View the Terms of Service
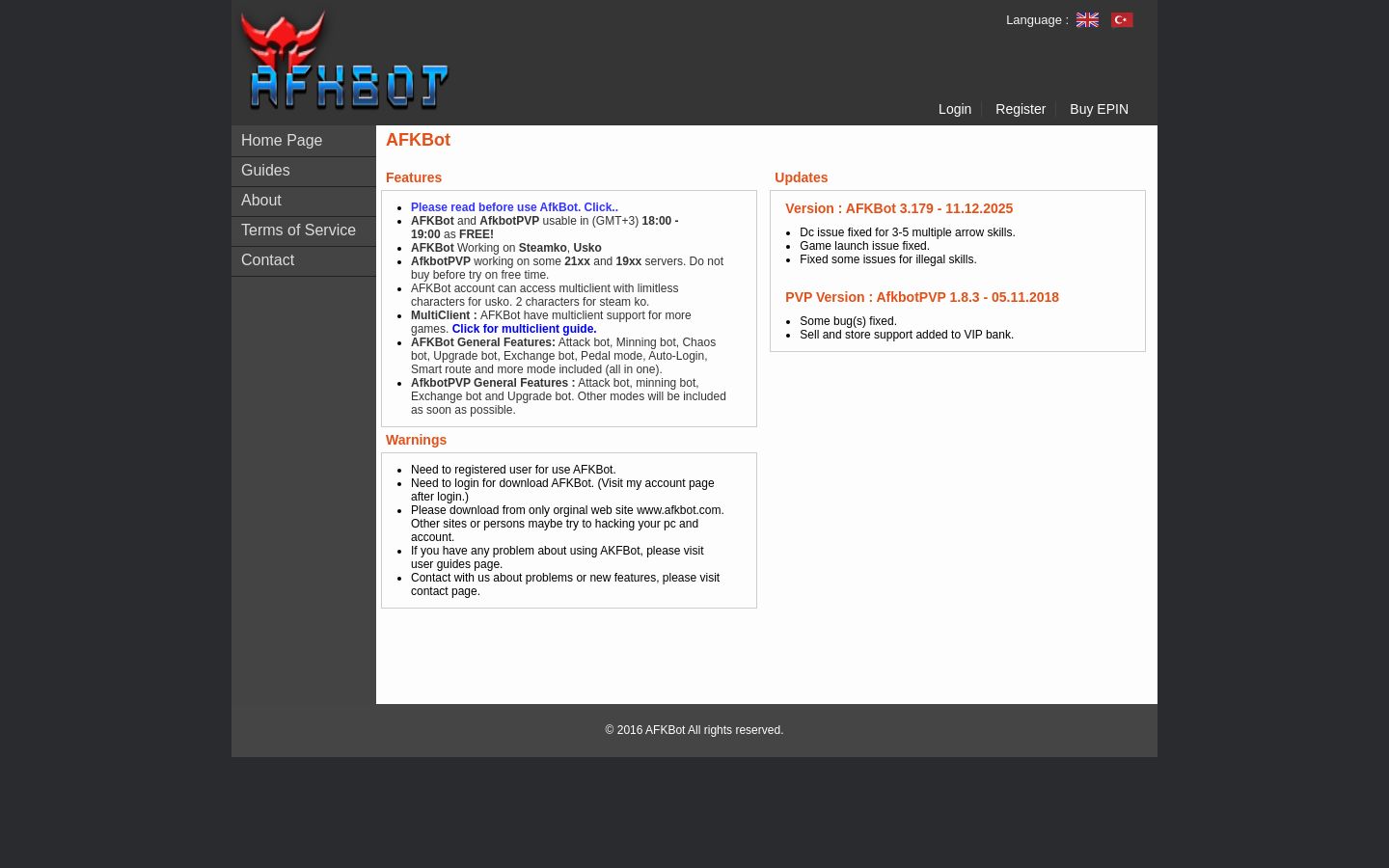 (298, 230)
